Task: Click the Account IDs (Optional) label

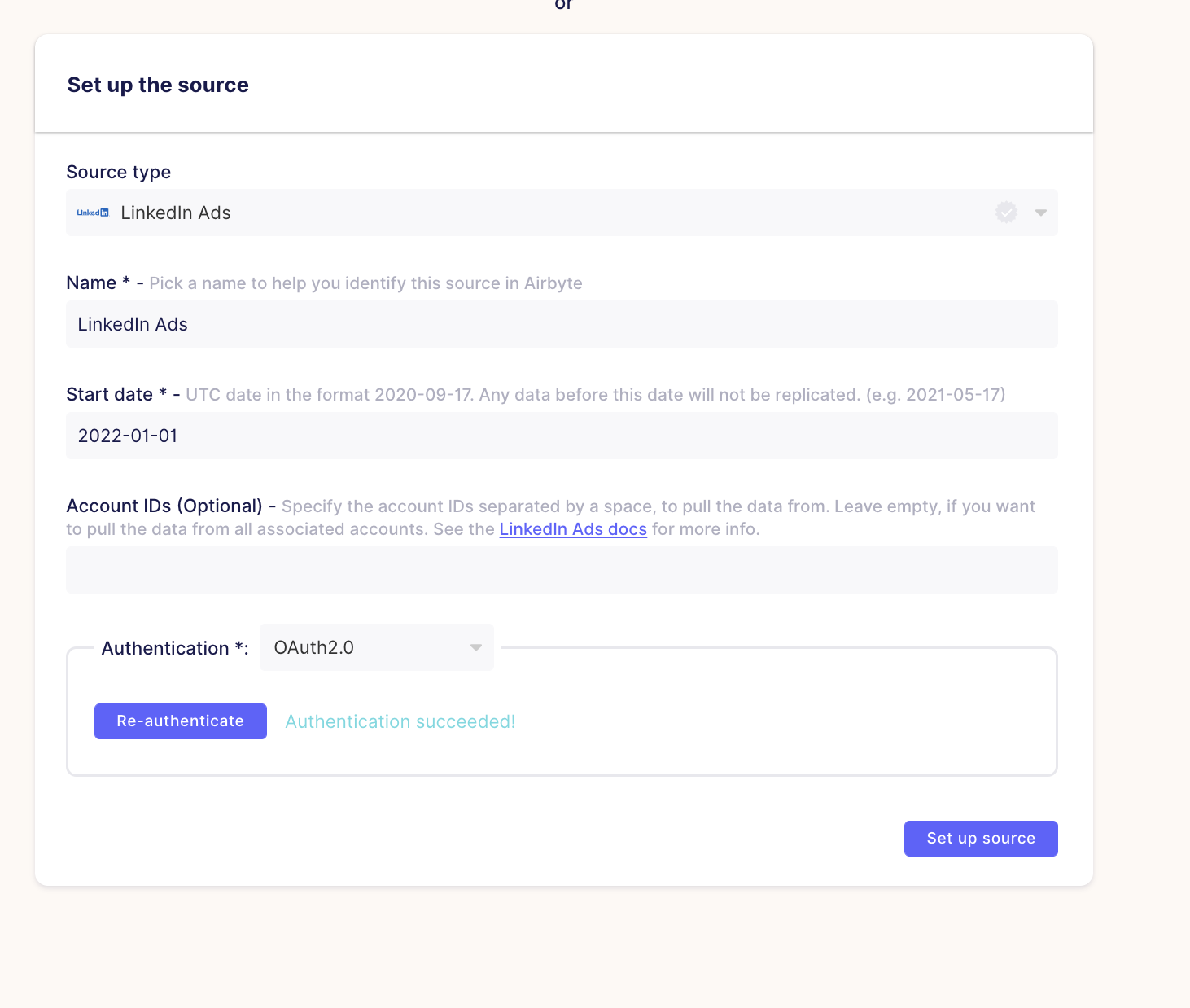Action: tap(166, 506)
